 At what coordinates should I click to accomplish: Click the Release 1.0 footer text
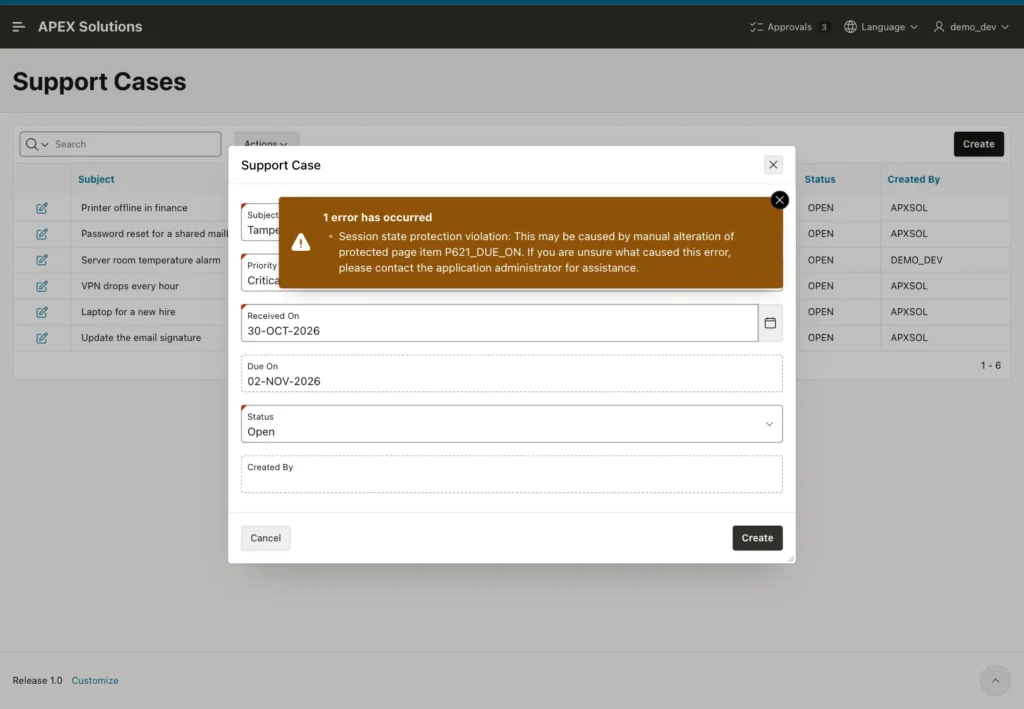(37, 680)
